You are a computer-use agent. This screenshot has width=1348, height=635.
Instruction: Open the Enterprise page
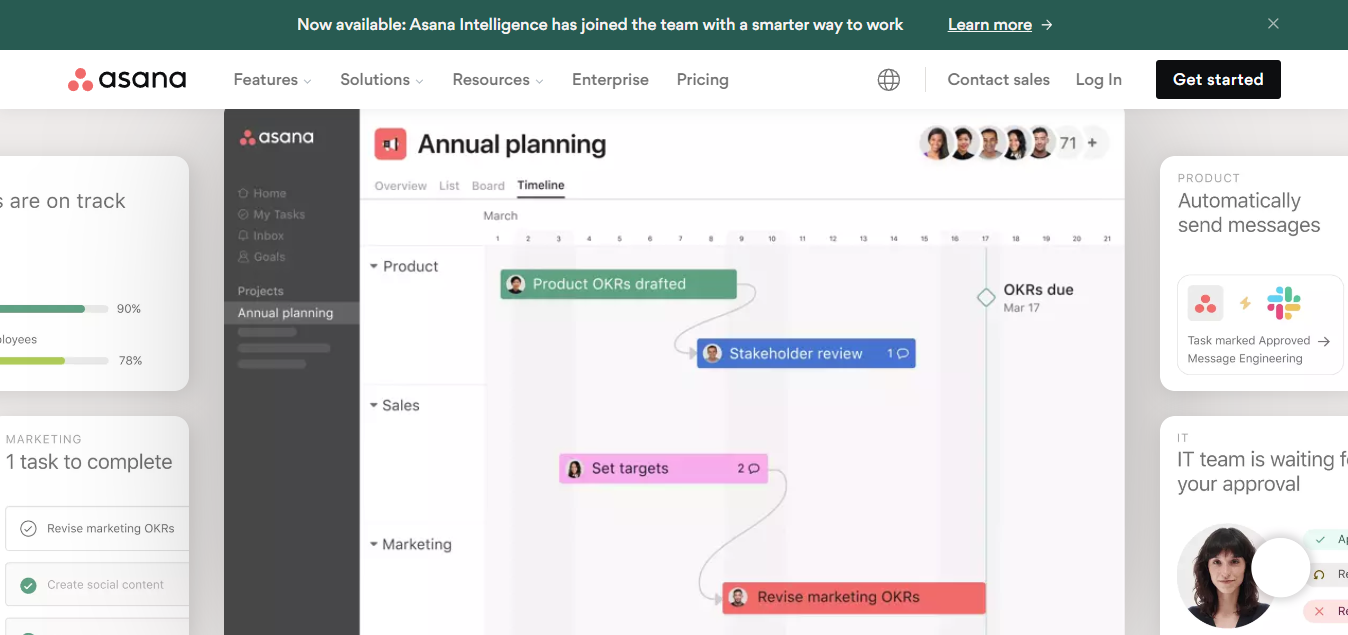610,80
